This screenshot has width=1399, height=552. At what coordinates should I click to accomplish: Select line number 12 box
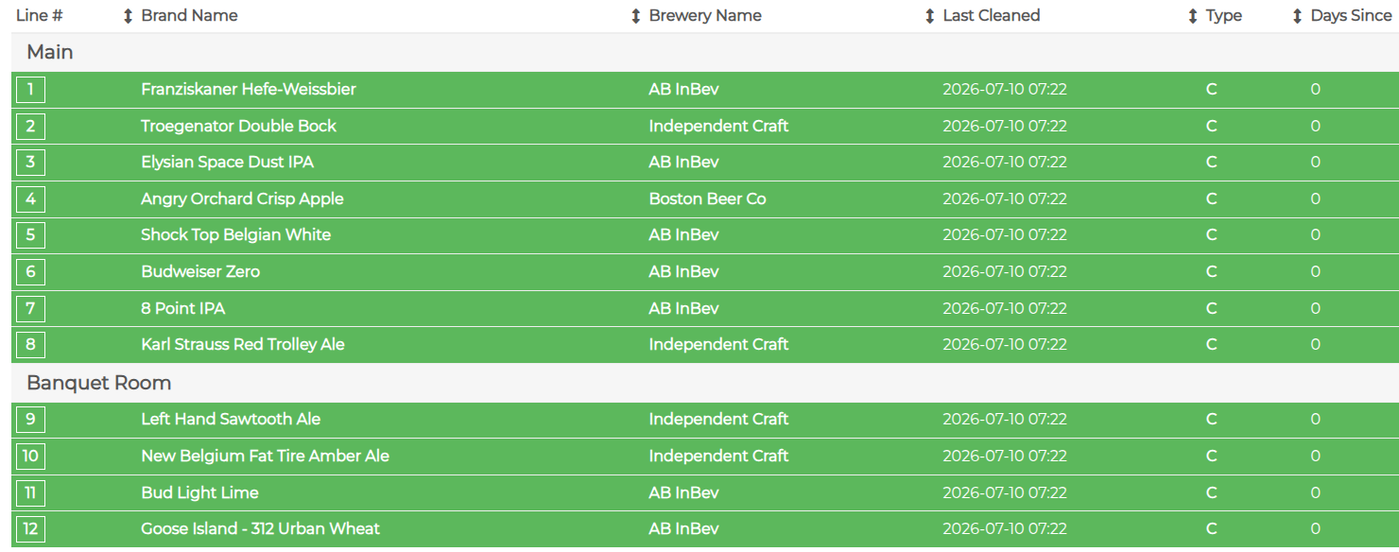[30, 528]
